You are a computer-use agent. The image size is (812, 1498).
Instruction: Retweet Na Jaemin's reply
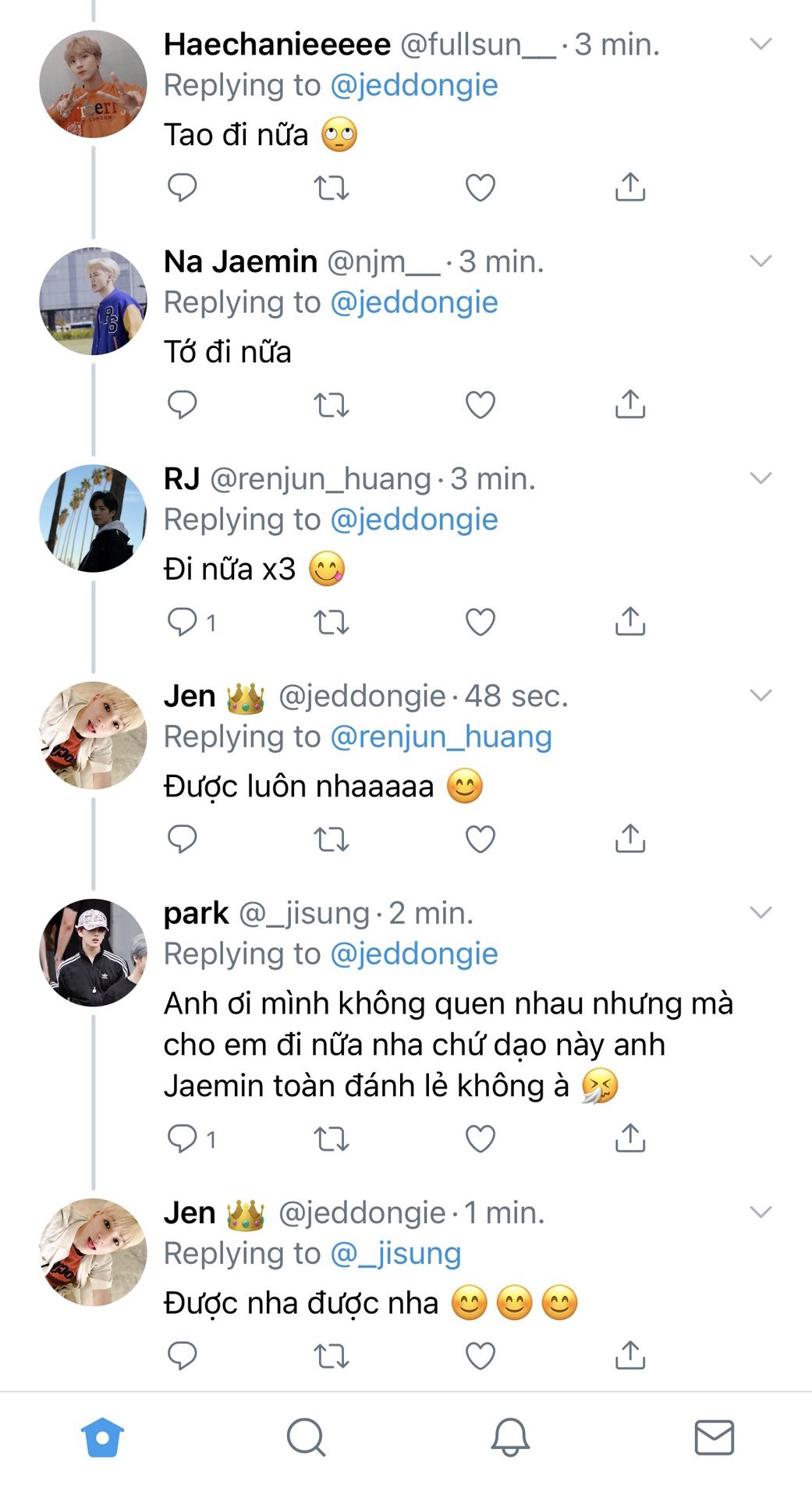(331, 405)
